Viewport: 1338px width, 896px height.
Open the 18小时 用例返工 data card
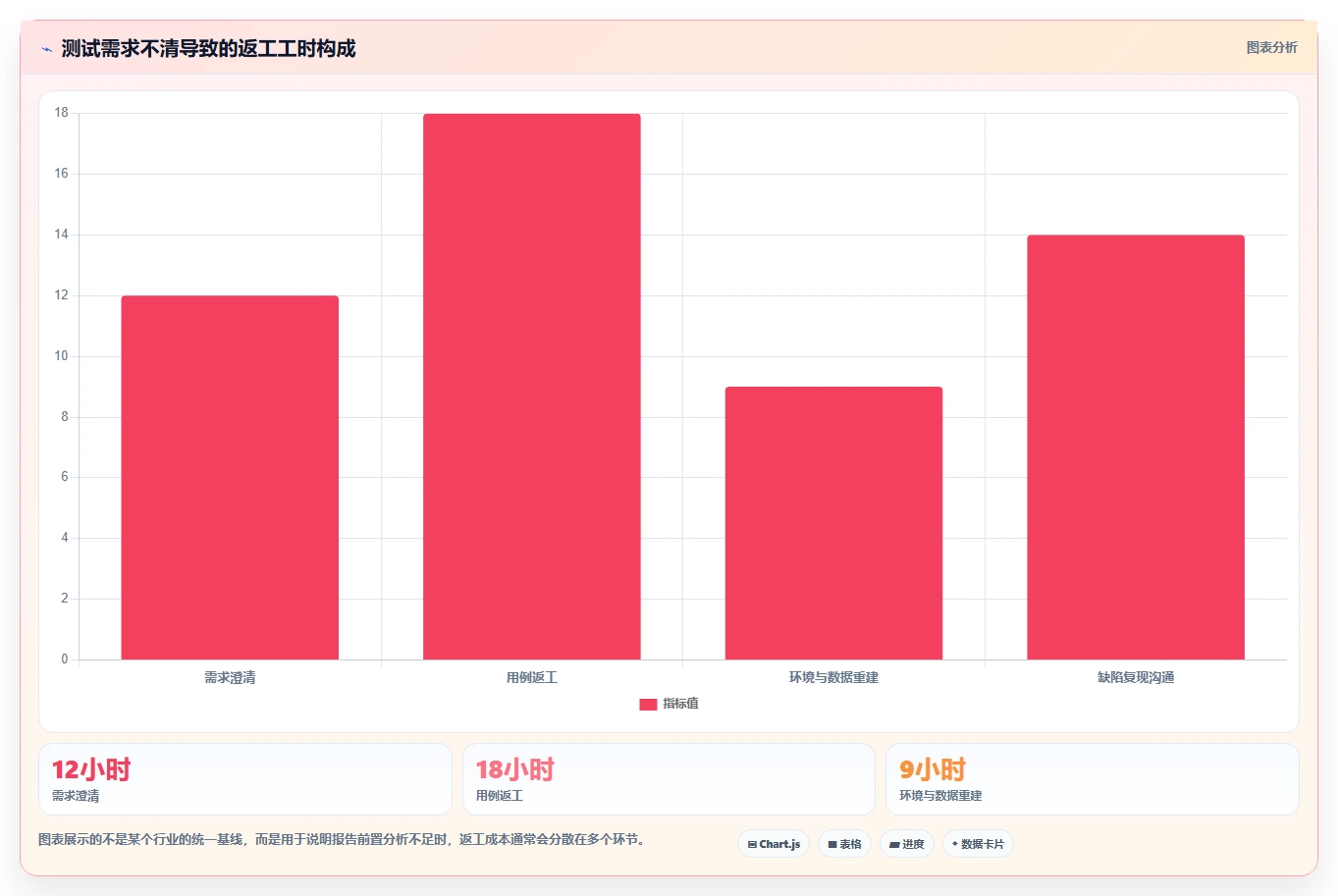click(669, 779)
